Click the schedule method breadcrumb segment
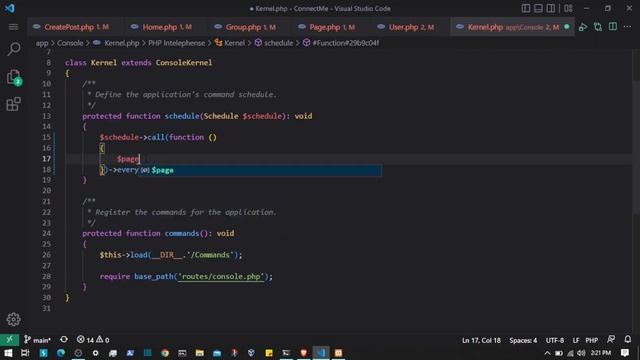640x360 pixels. tap(274, 43)
